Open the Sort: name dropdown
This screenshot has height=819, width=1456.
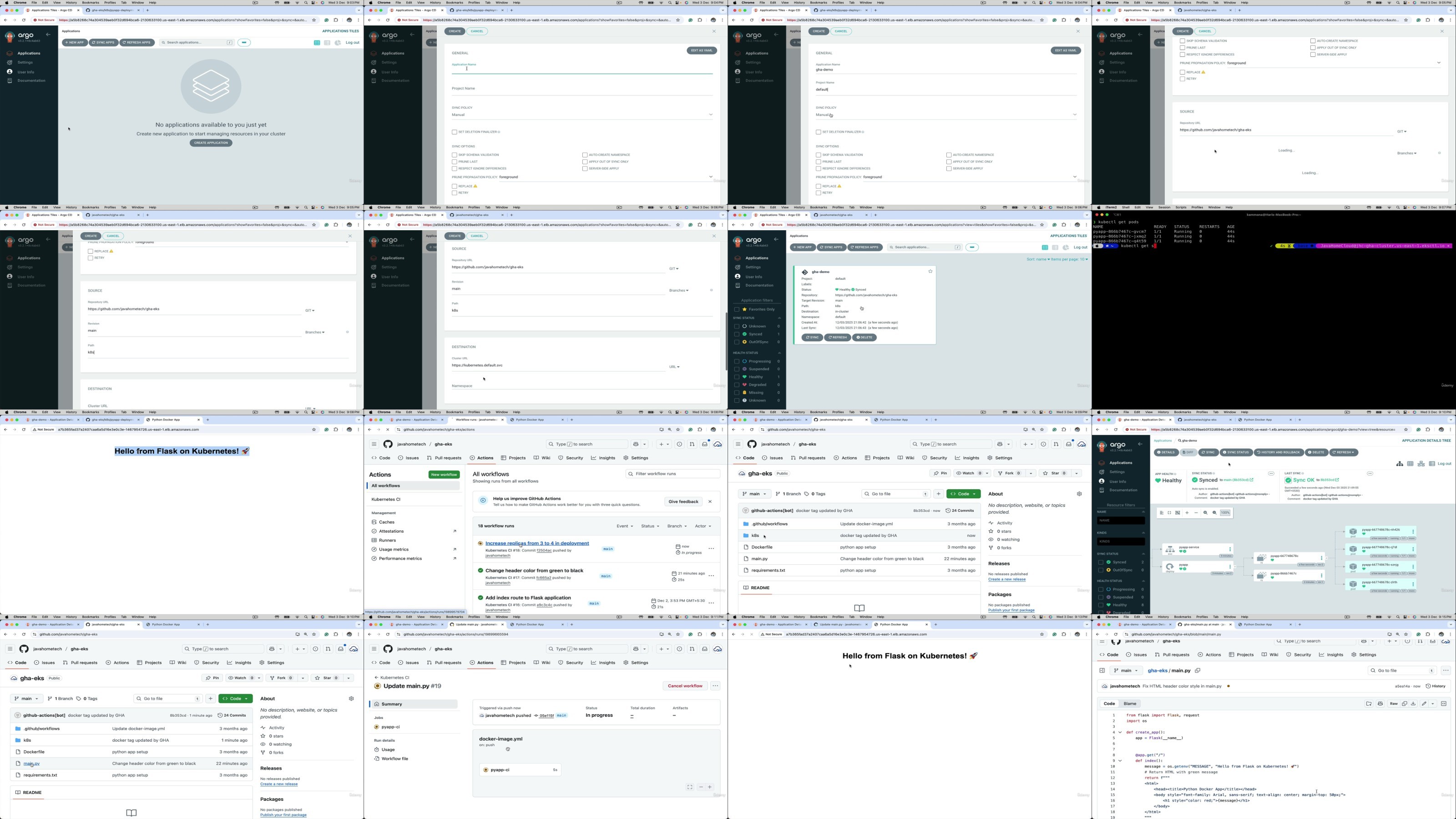pyautogui.click(x=1038, y=259)
